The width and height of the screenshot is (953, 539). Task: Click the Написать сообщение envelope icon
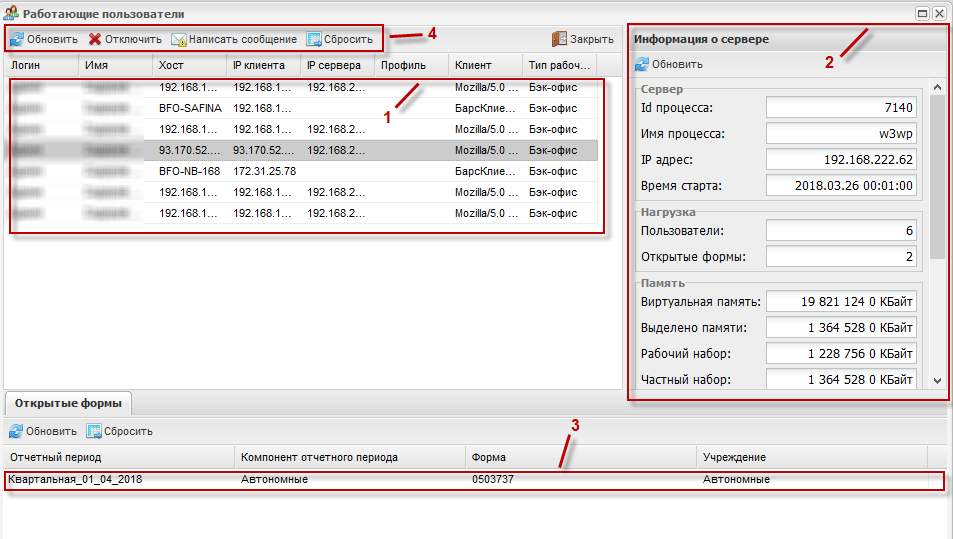point(179,39)
